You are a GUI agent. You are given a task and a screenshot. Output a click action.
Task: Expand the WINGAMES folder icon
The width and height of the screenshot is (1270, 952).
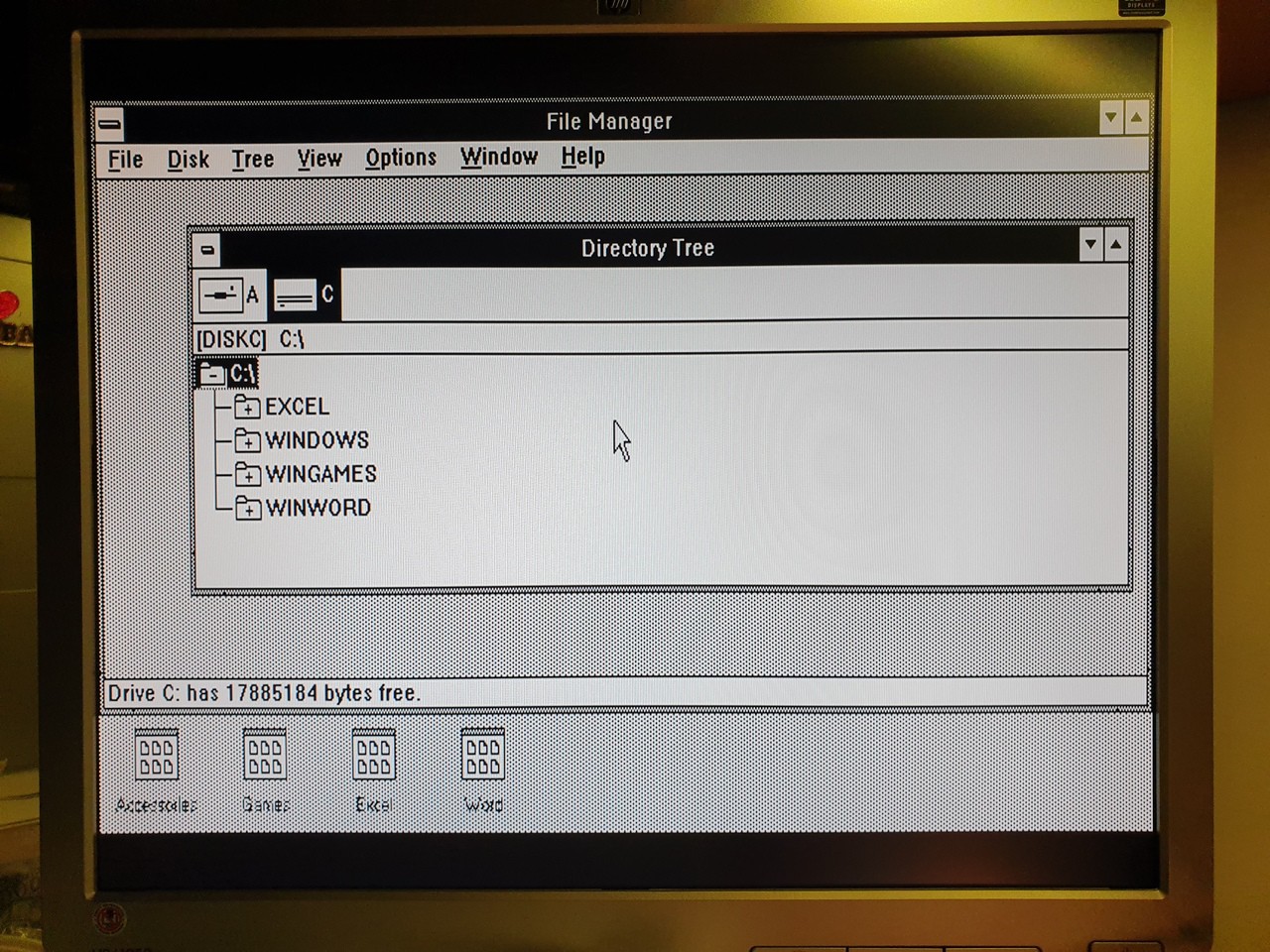coord(248,474)
